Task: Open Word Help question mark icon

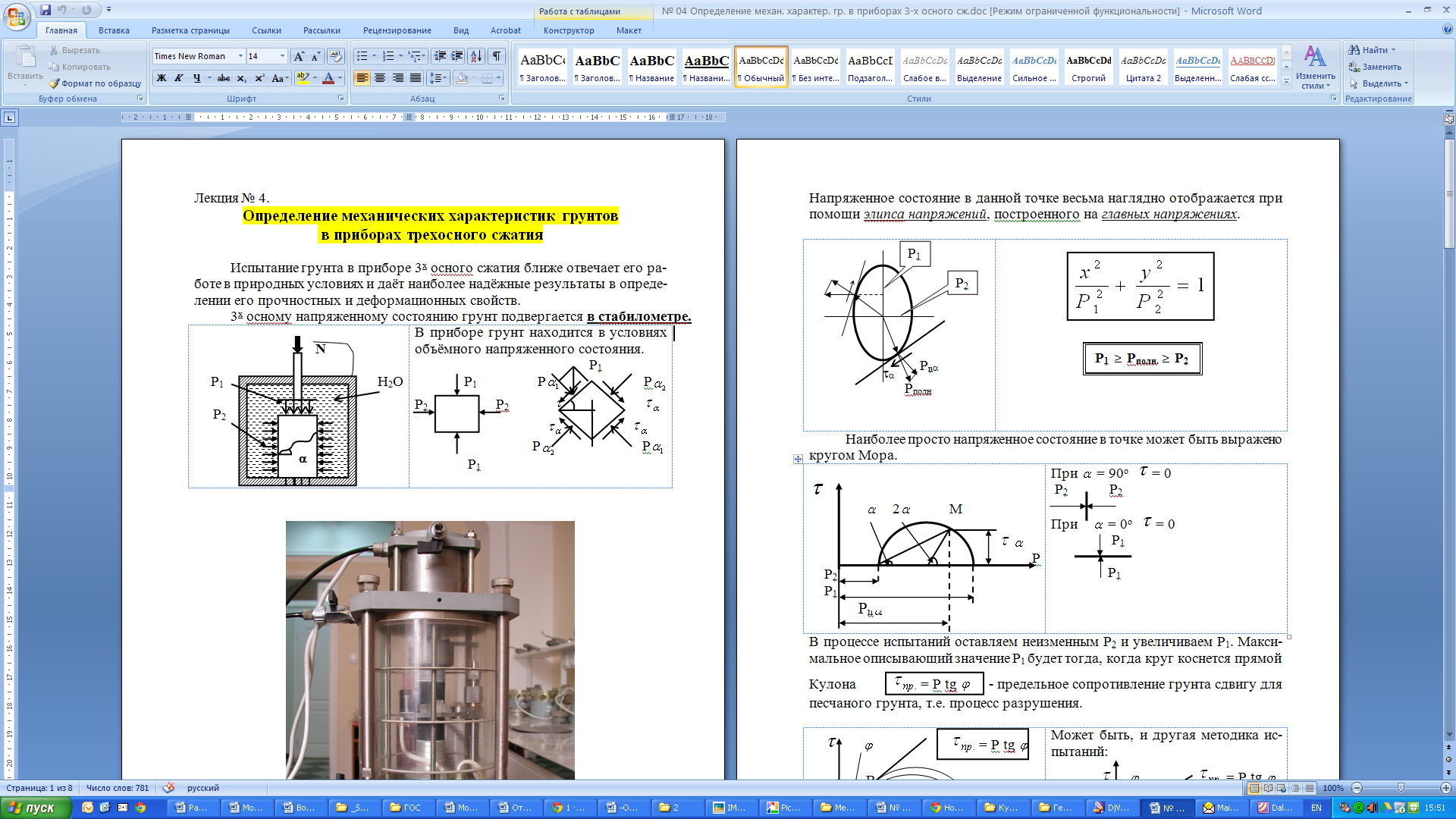Action: click(x=1448, y=30)
